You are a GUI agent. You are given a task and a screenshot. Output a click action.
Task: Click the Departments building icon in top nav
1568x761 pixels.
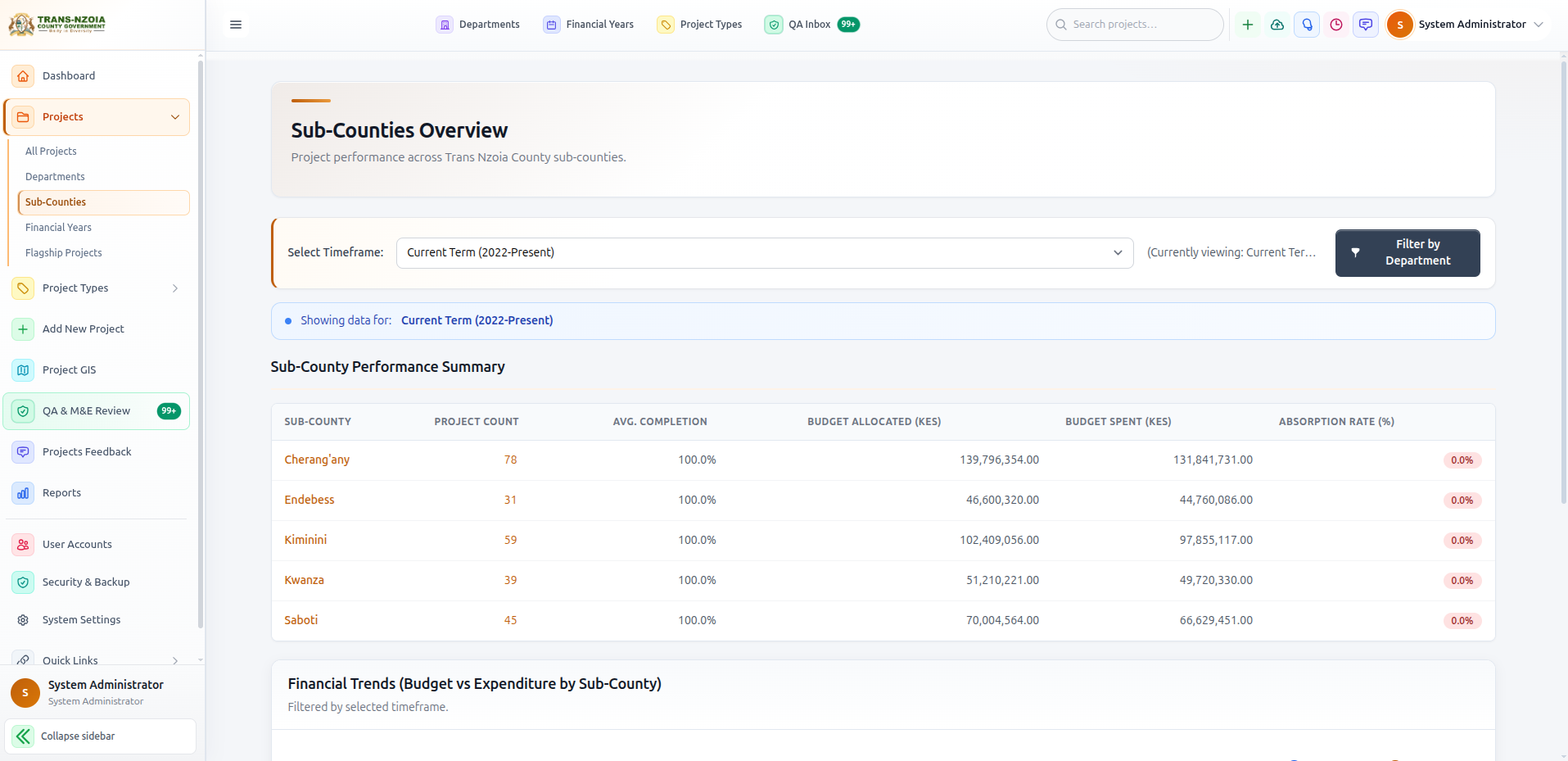tap(445, 25)
